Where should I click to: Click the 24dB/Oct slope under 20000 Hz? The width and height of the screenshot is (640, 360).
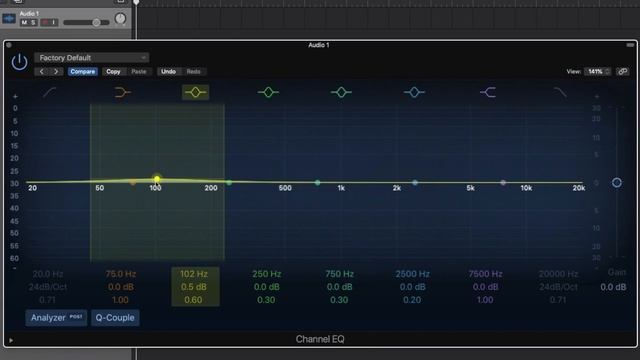(x=558, y=287)
